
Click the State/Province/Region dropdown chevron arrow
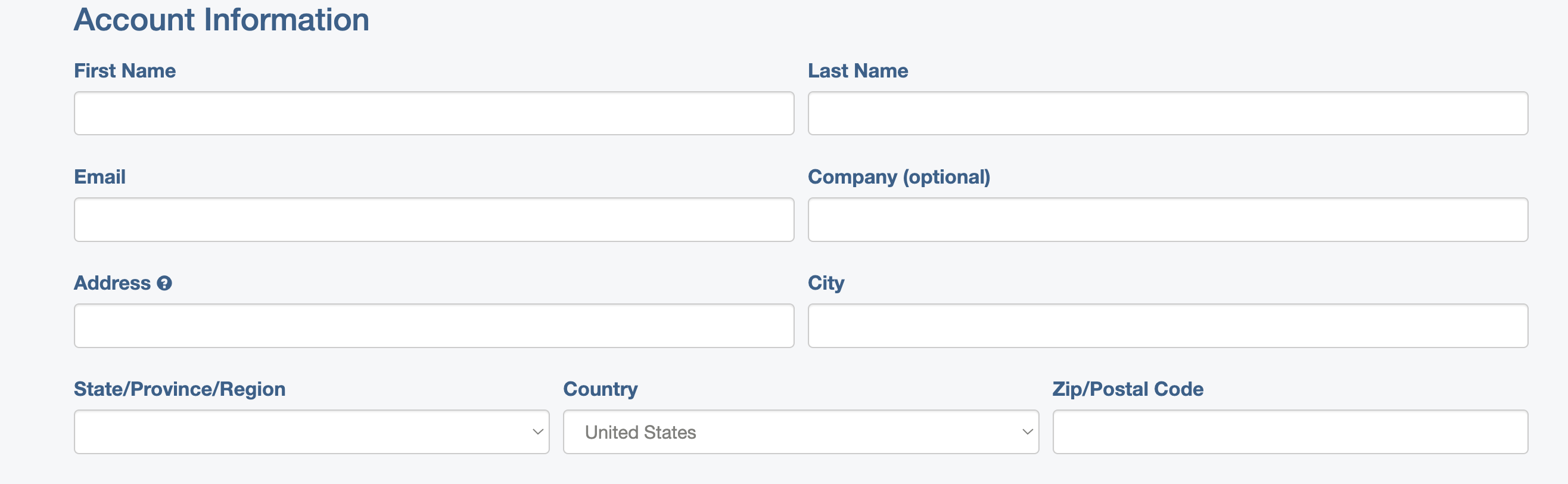pyautogui.click(x=537, y=432)
